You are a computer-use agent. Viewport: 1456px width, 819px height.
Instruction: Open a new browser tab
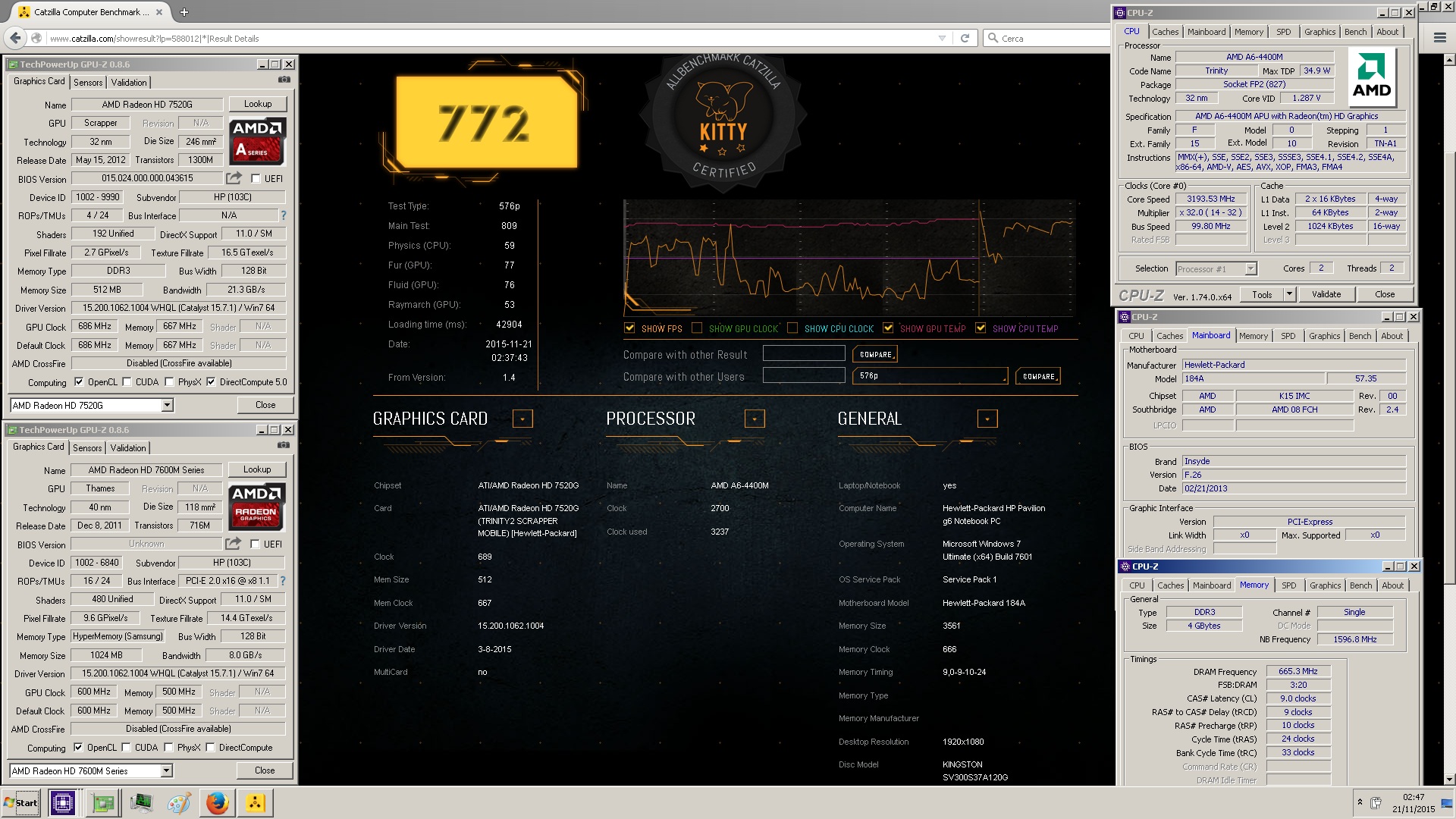pos(184,12)
